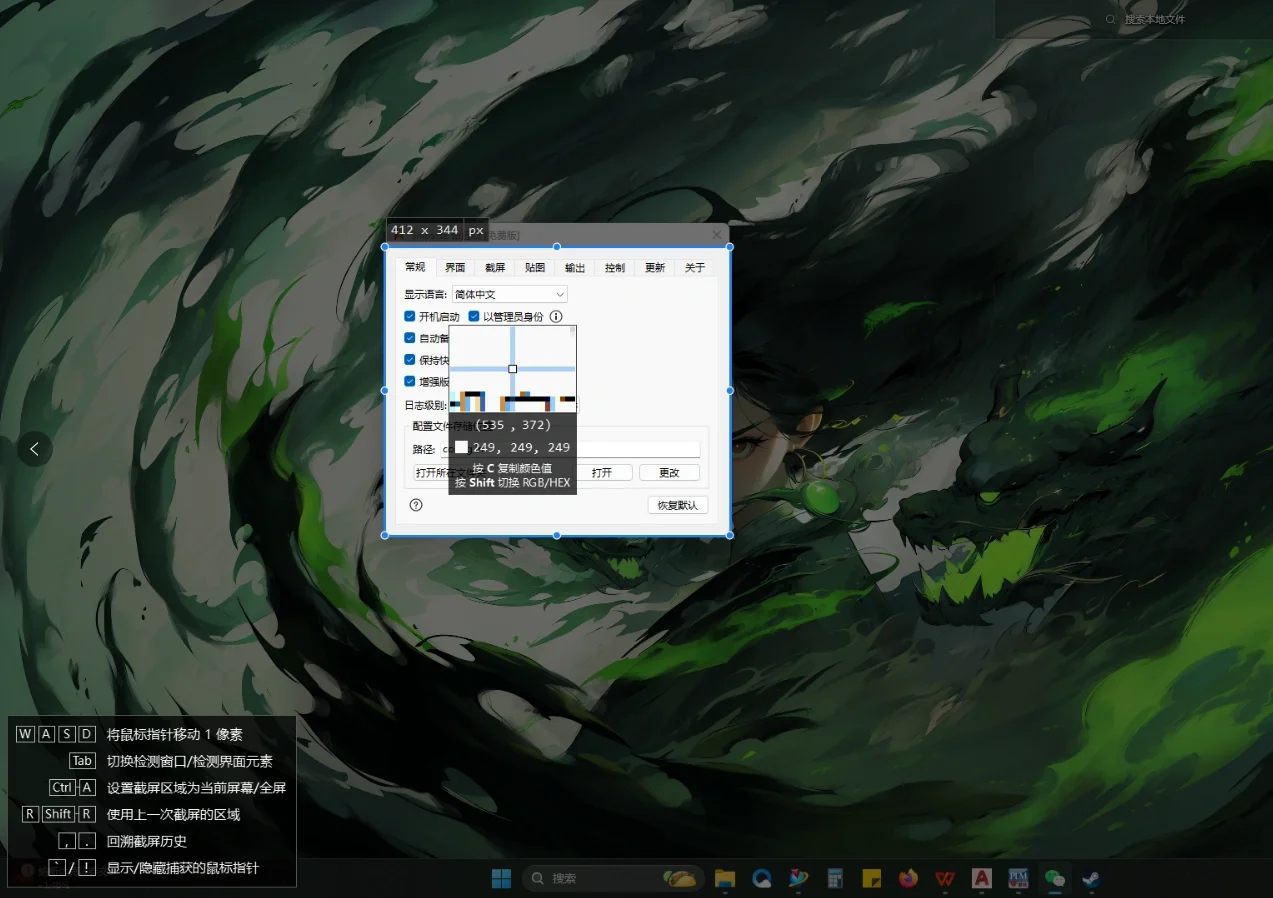
Task: Uncheck the 保持快 checkbox
Action: pos(410,360)
